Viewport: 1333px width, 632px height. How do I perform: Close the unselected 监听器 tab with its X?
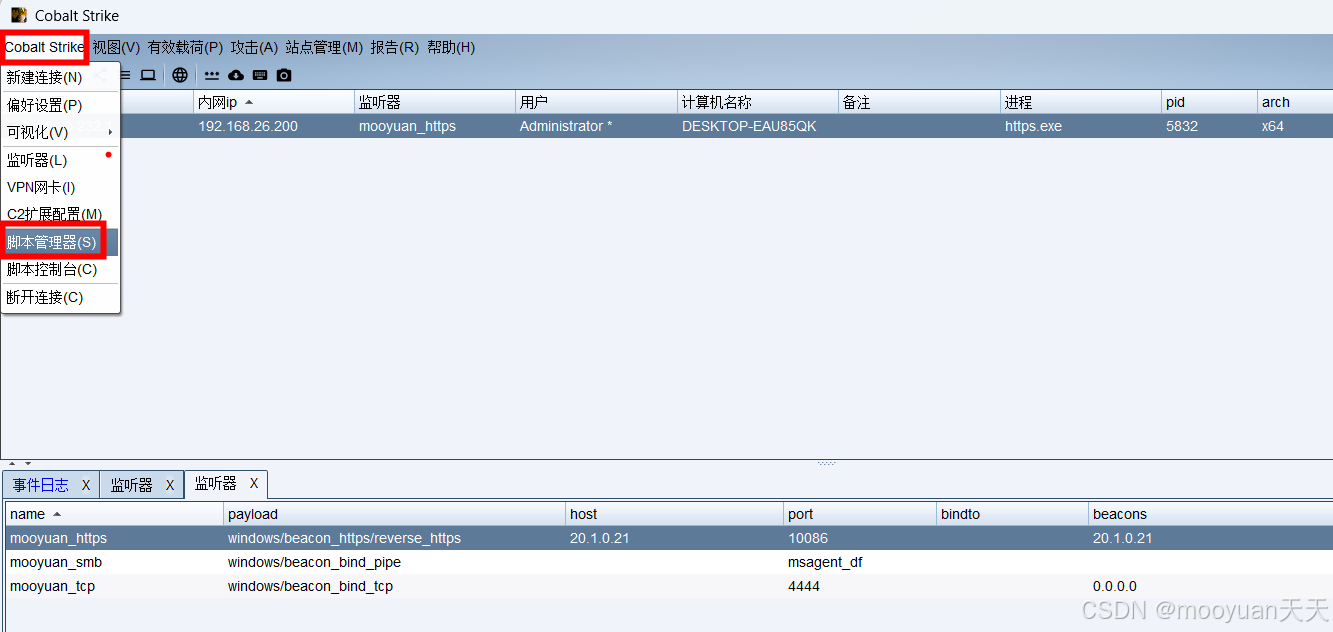point(170,485)
